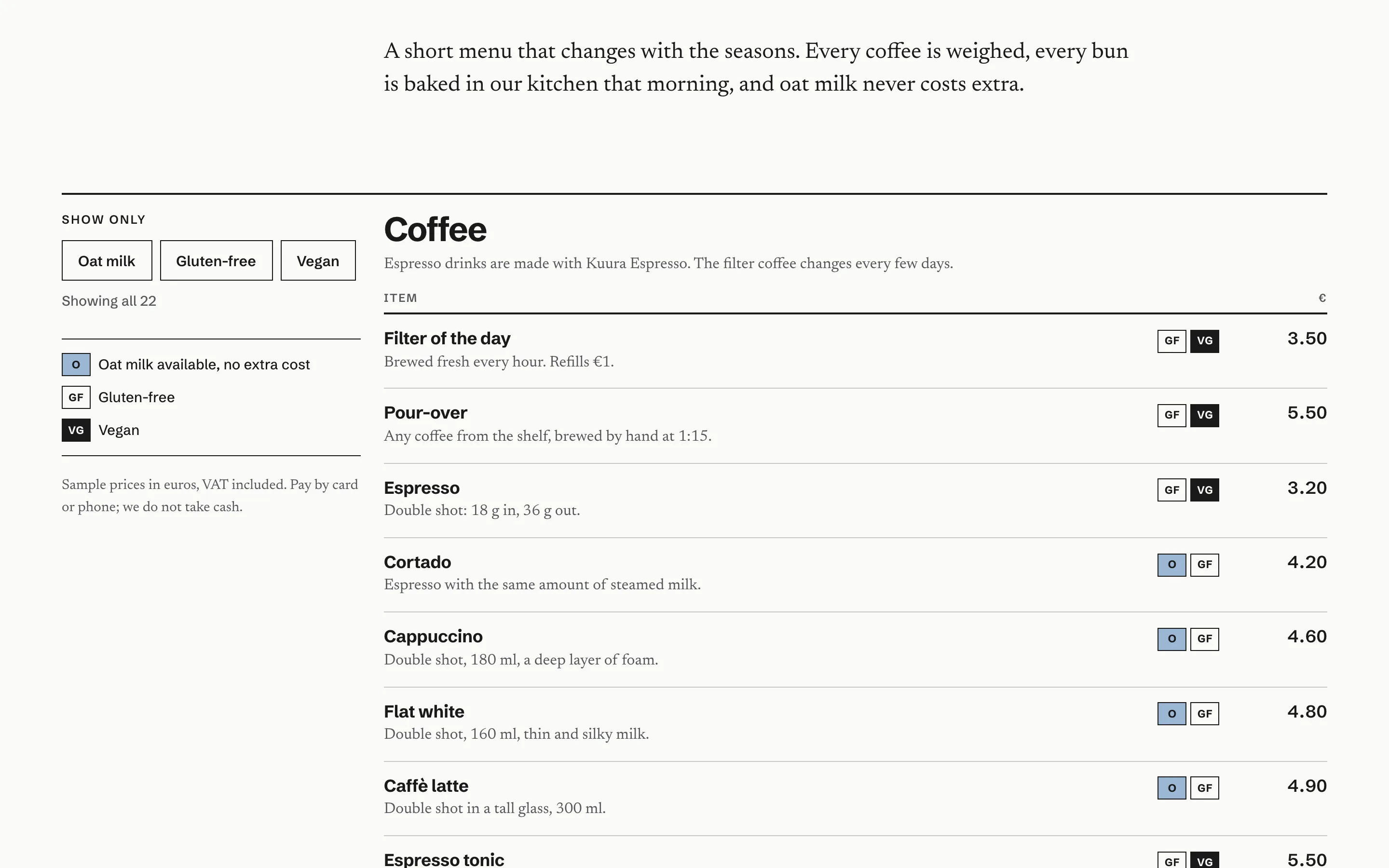Click the O badge on Flat white row
Viewport: 1389px width, 868px height.
pos(1171,714)
